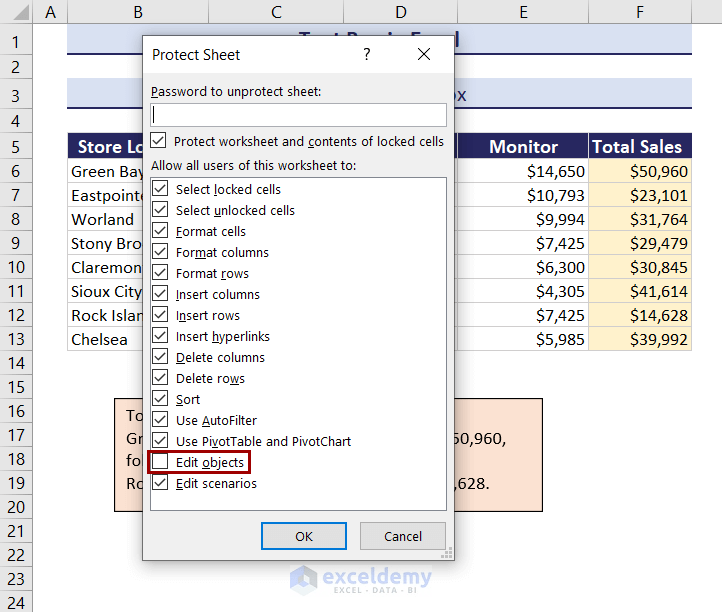
Task: Select the $10,793 Monitor cell
Action: (521, 195)
